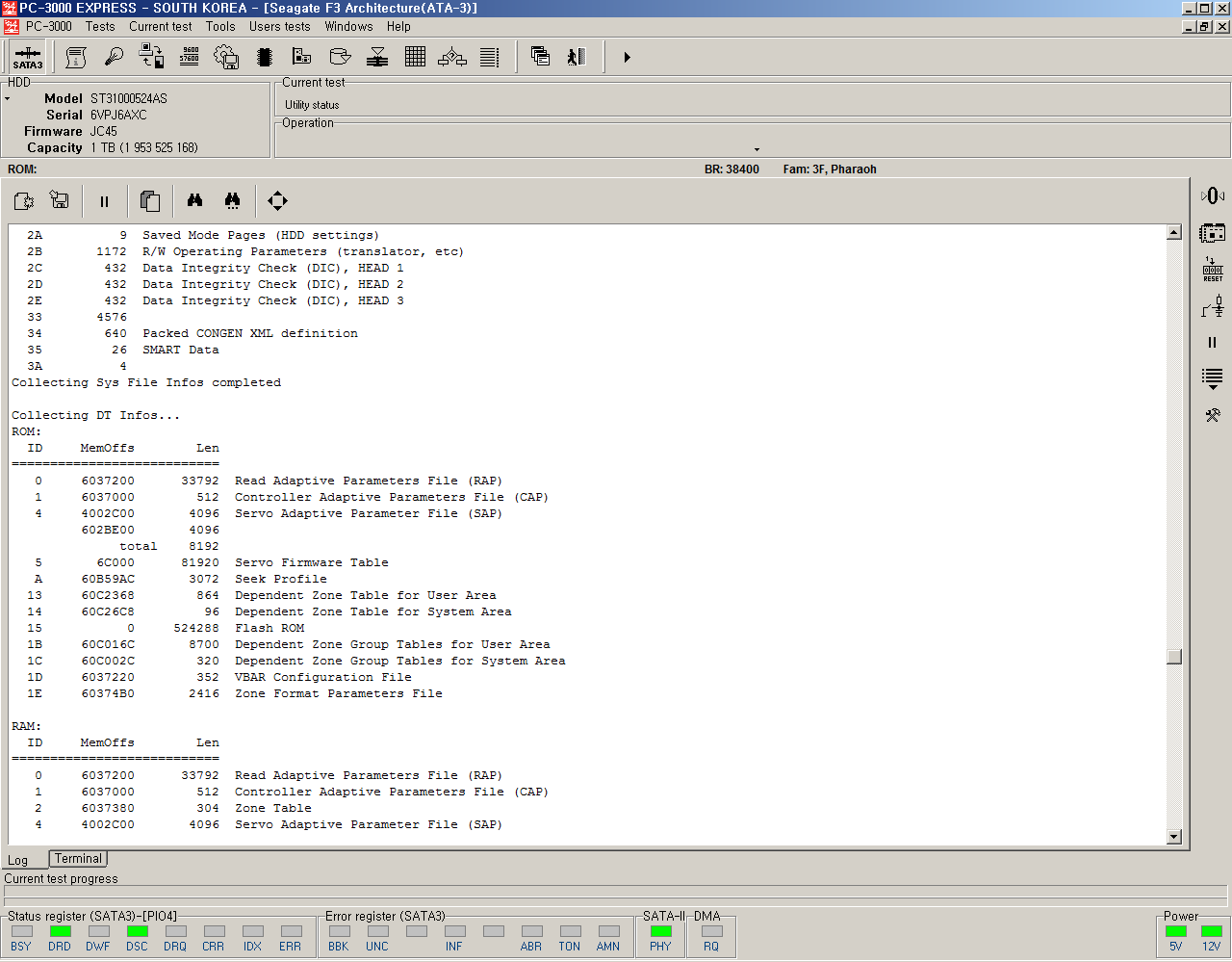Viewport: 1232px width, 962px height.
Task: Click the pause icon in right sidebar
Action: 1212,342
